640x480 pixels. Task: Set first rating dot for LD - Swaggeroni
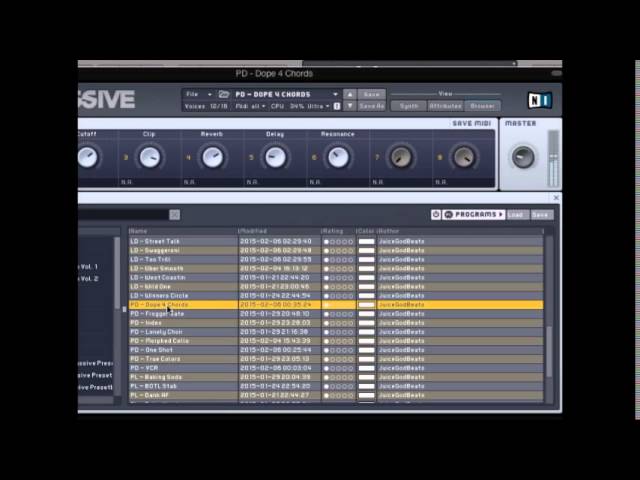[326, 251]
